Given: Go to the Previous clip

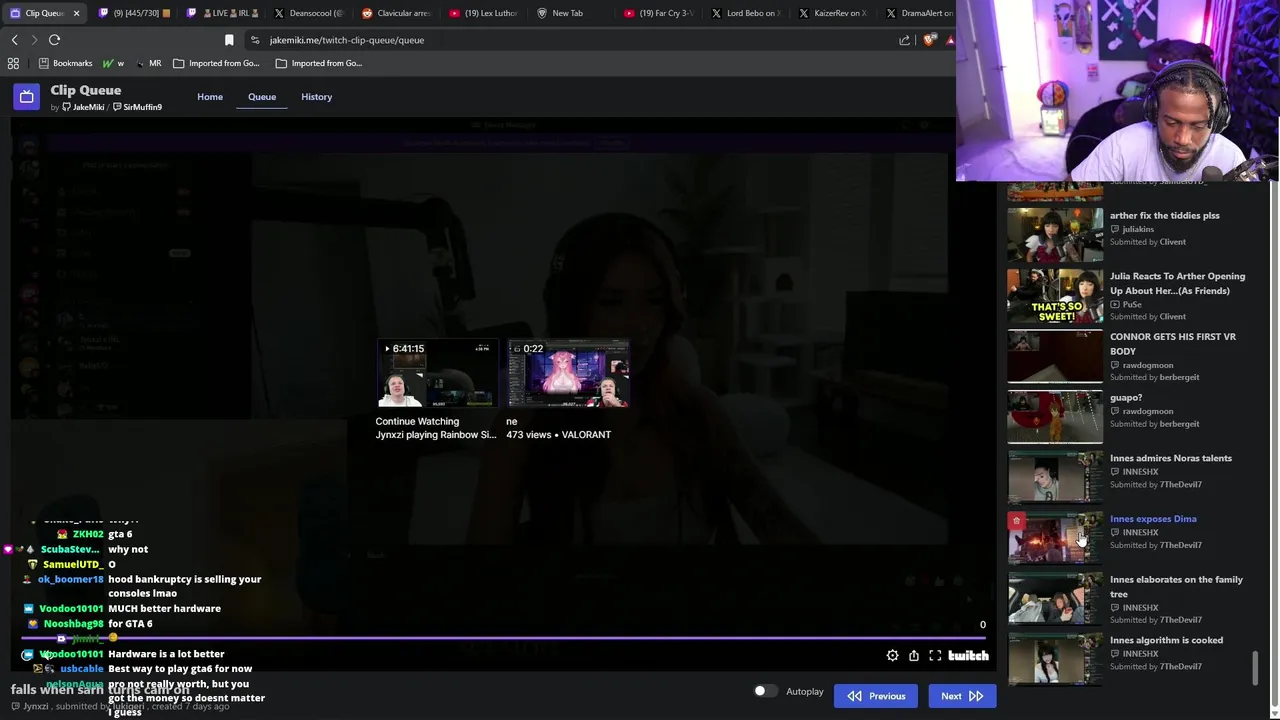Looking at the screenshot, I should pyautogui.click(x=876, y=696).
